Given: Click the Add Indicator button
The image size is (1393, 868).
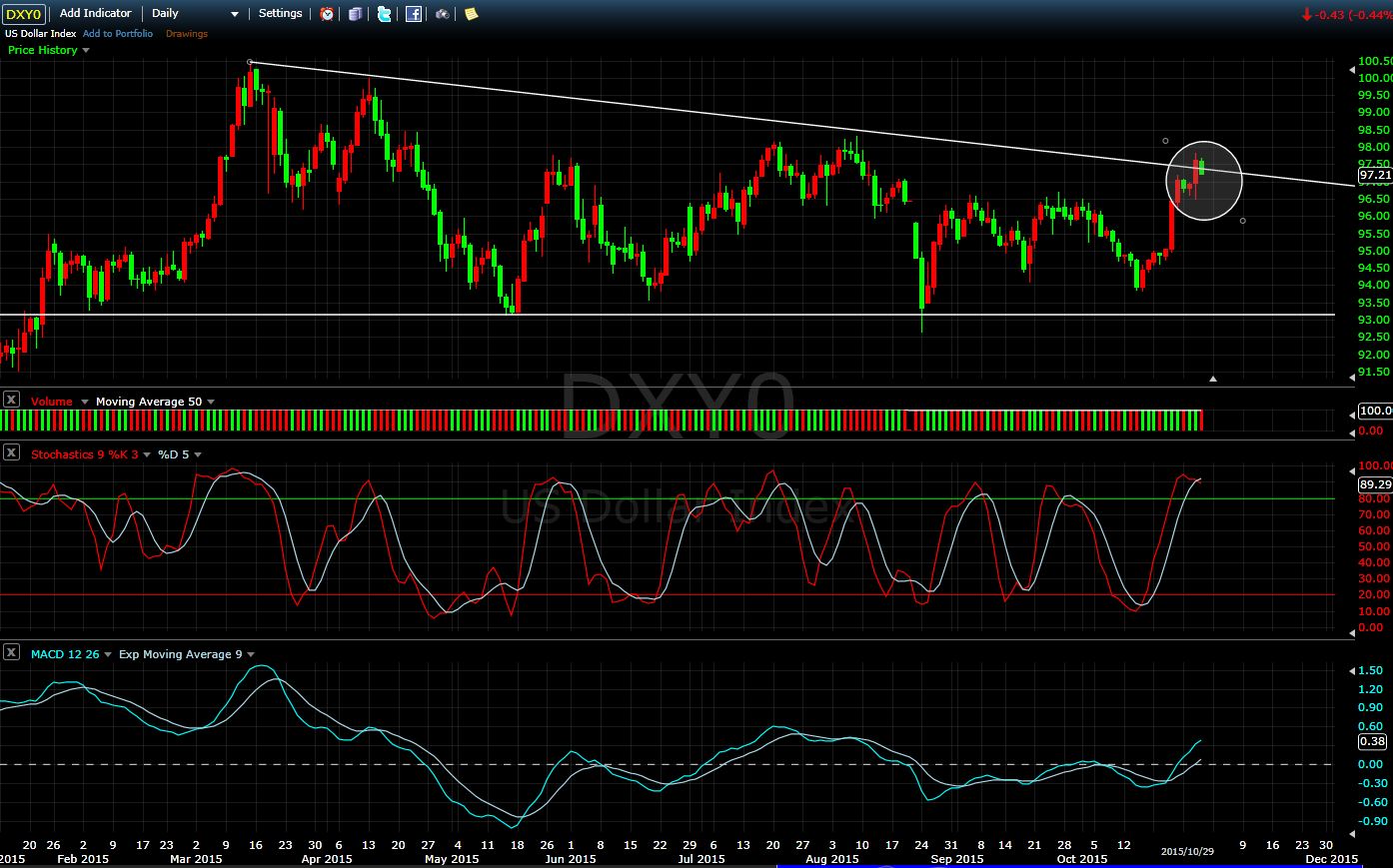Looking at the screenshot, I should (96, 13).
